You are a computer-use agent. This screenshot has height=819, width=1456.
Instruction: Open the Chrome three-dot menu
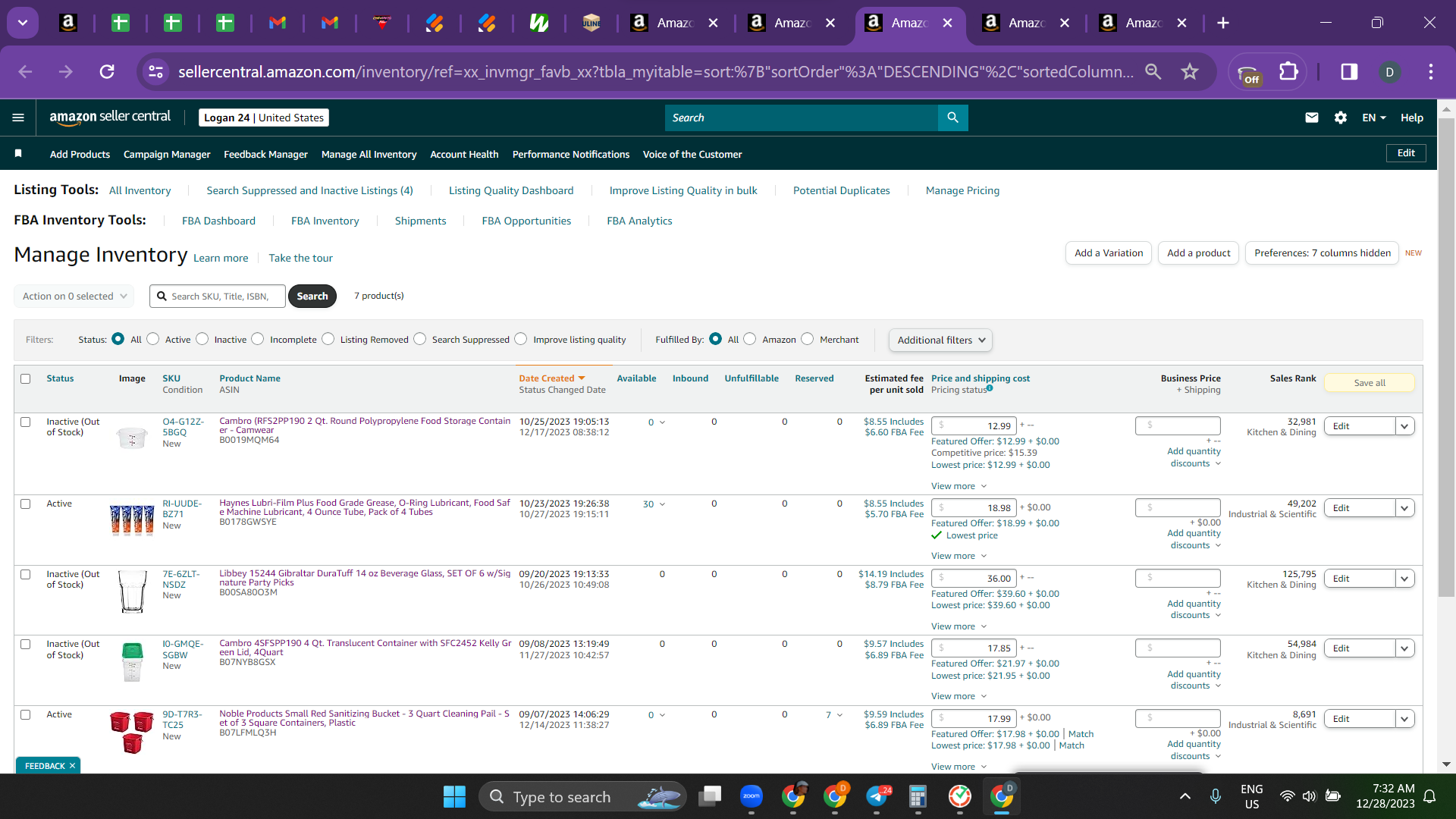(1431, 71)
